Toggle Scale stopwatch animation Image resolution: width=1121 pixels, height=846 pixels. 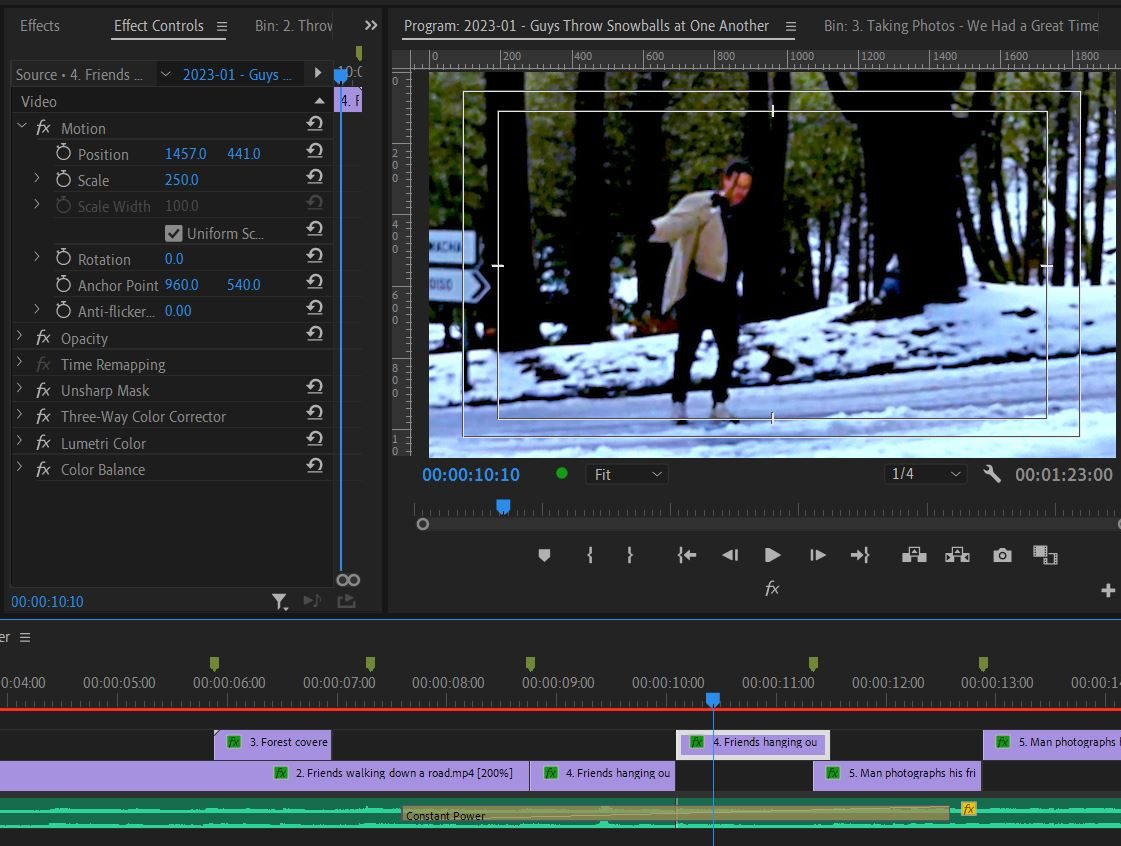pos(64,179)
